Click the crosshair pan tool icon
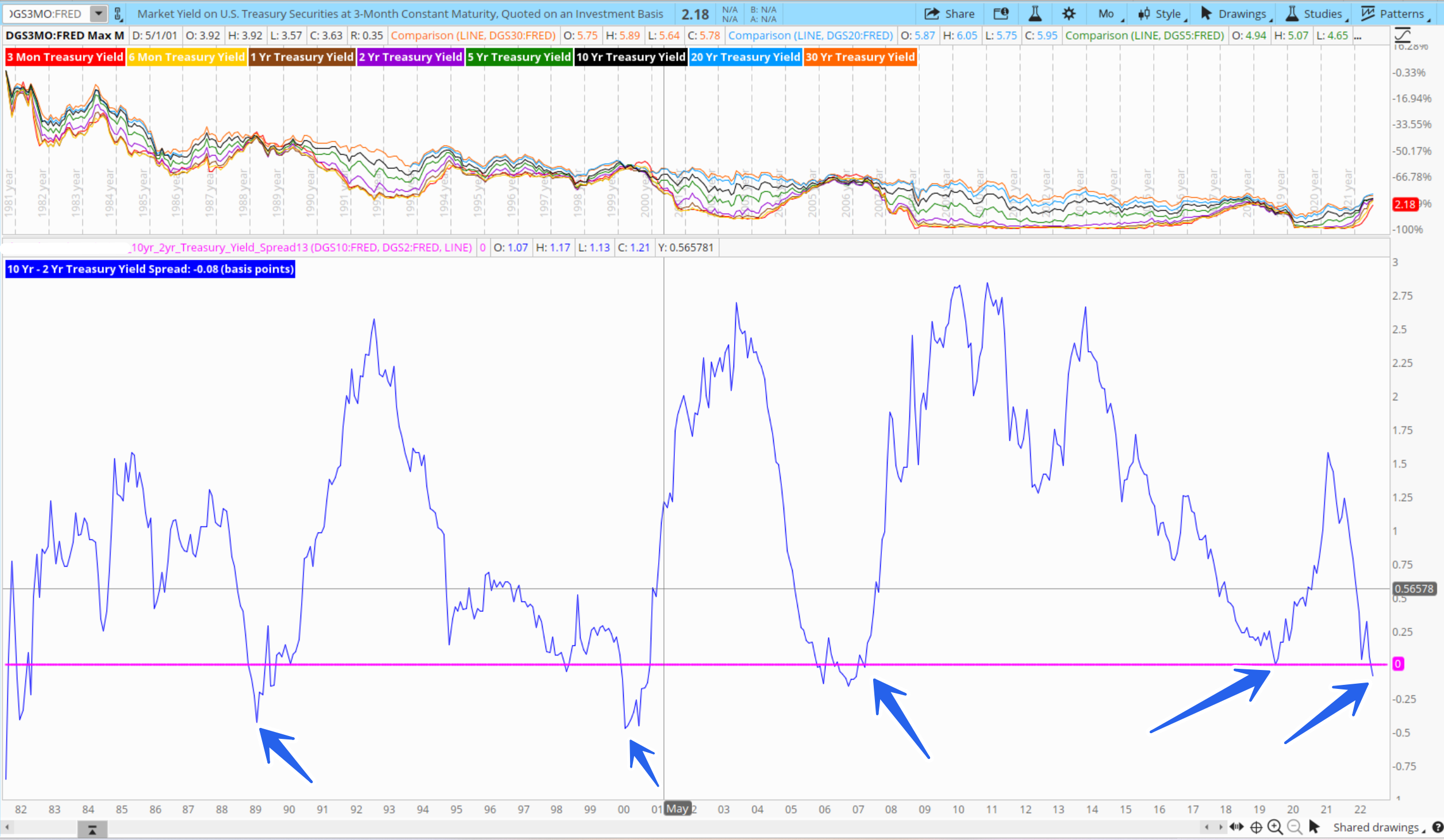This screenshot has width=1444, height=840. [x=1256, y=827]
